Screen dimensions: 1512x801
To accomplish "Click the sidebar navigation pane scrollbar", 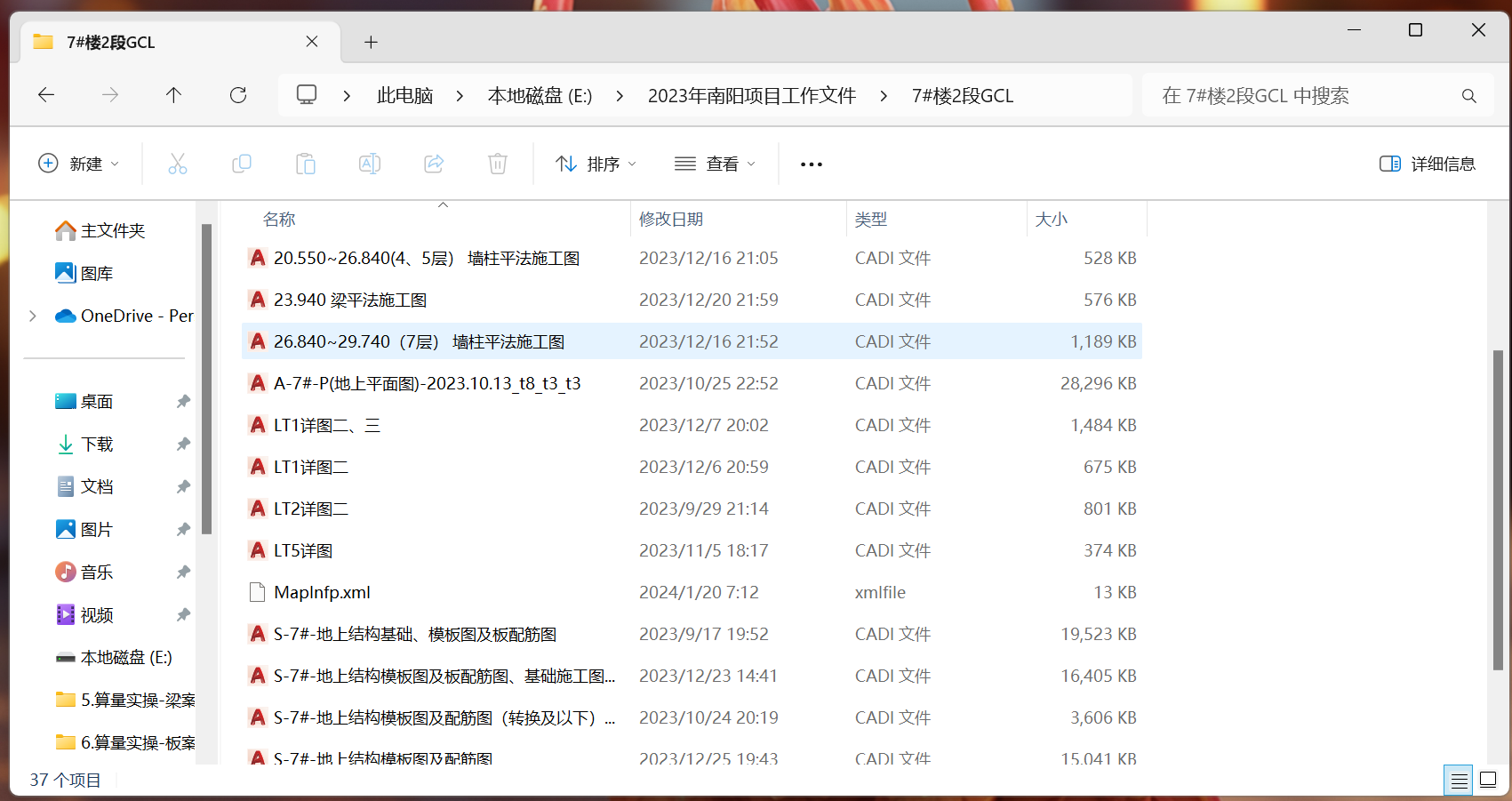I will tap(206, 379).
